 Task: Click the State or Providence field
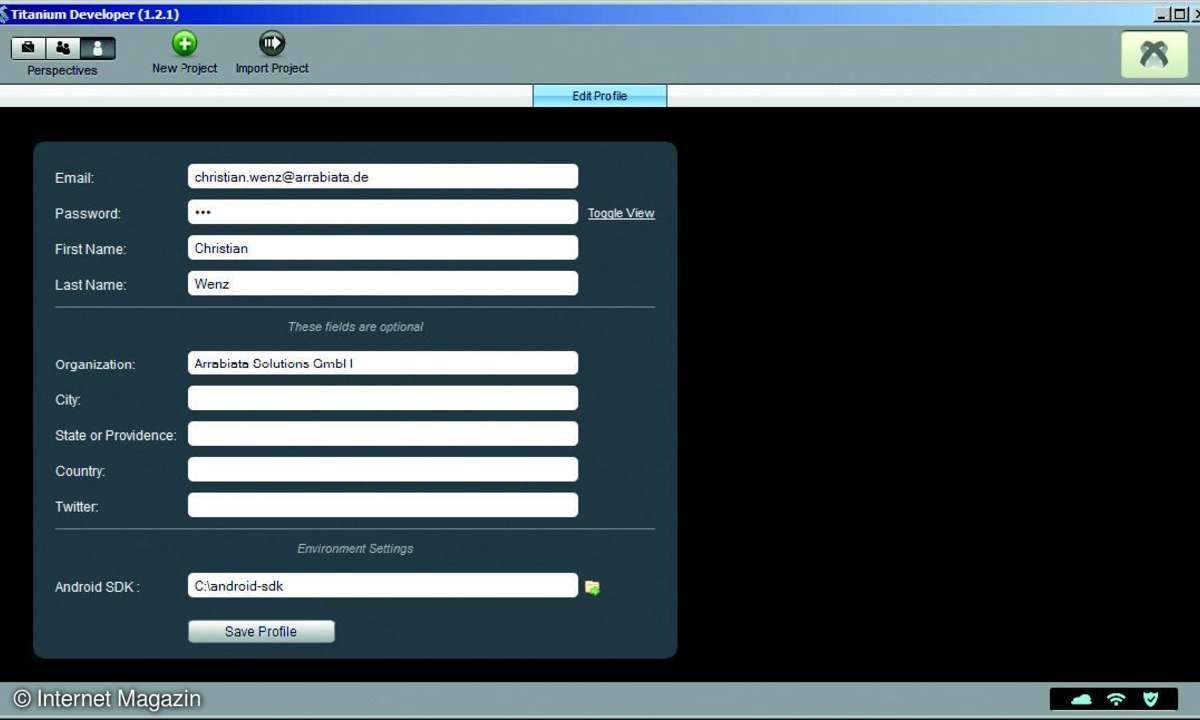pyautogui.click(x=383, y=434)
